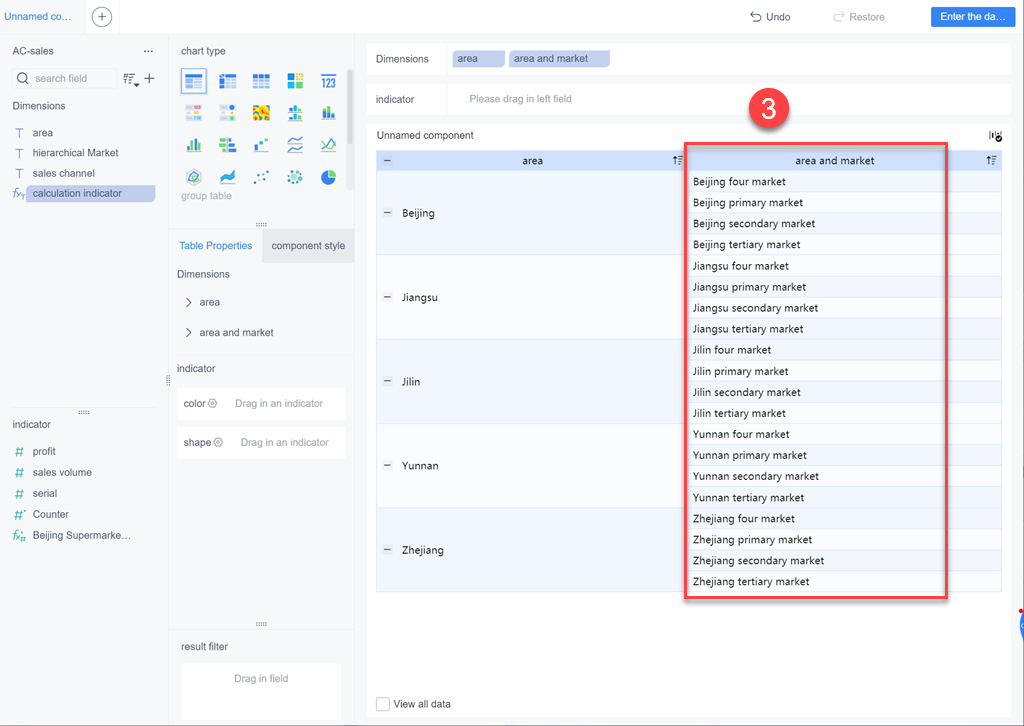The image size is (1024, 726).
Task: Switch to component style tab
Action: coord(308,245)
